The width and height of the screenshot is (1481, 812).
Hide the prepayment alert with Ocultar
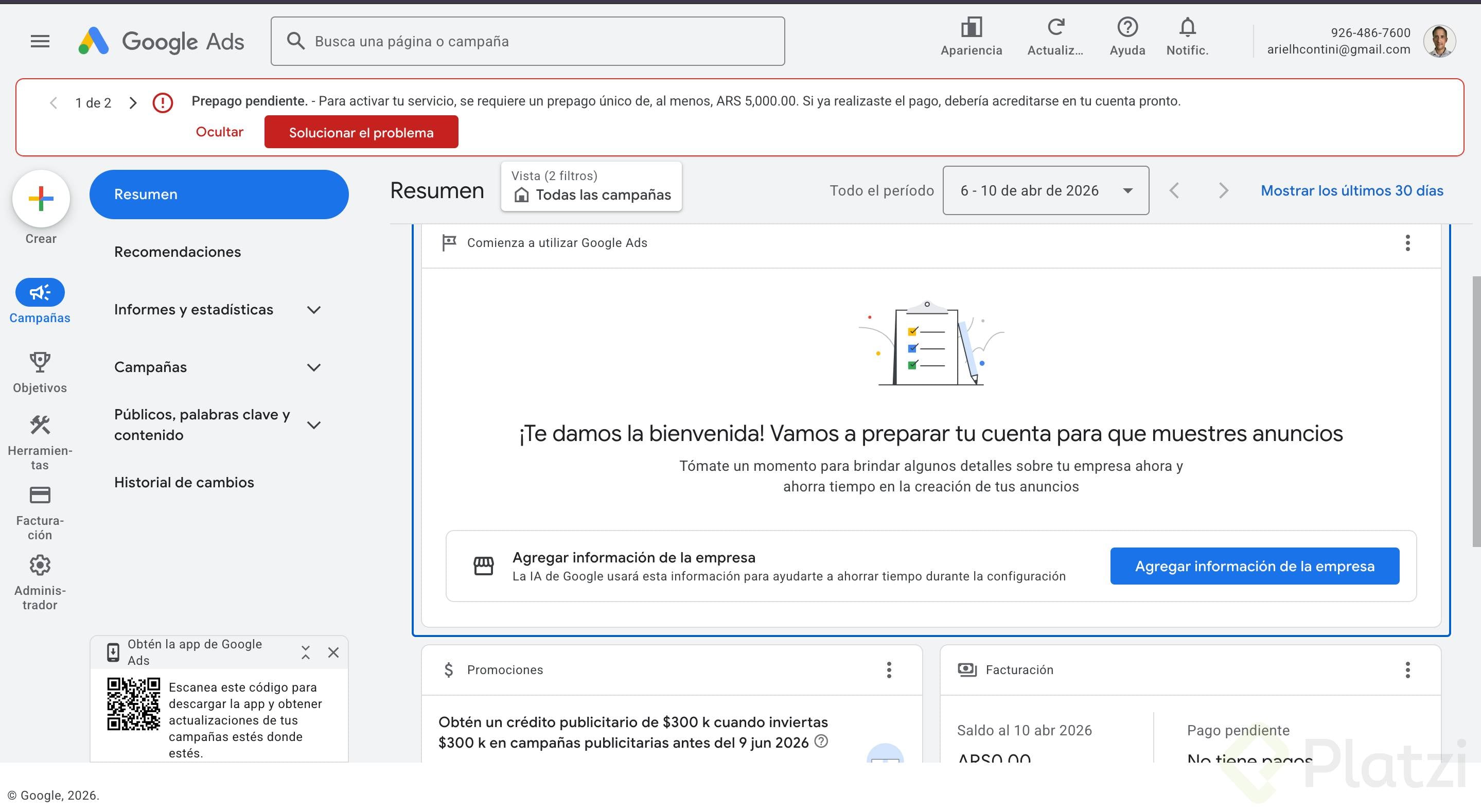(220, 132)
